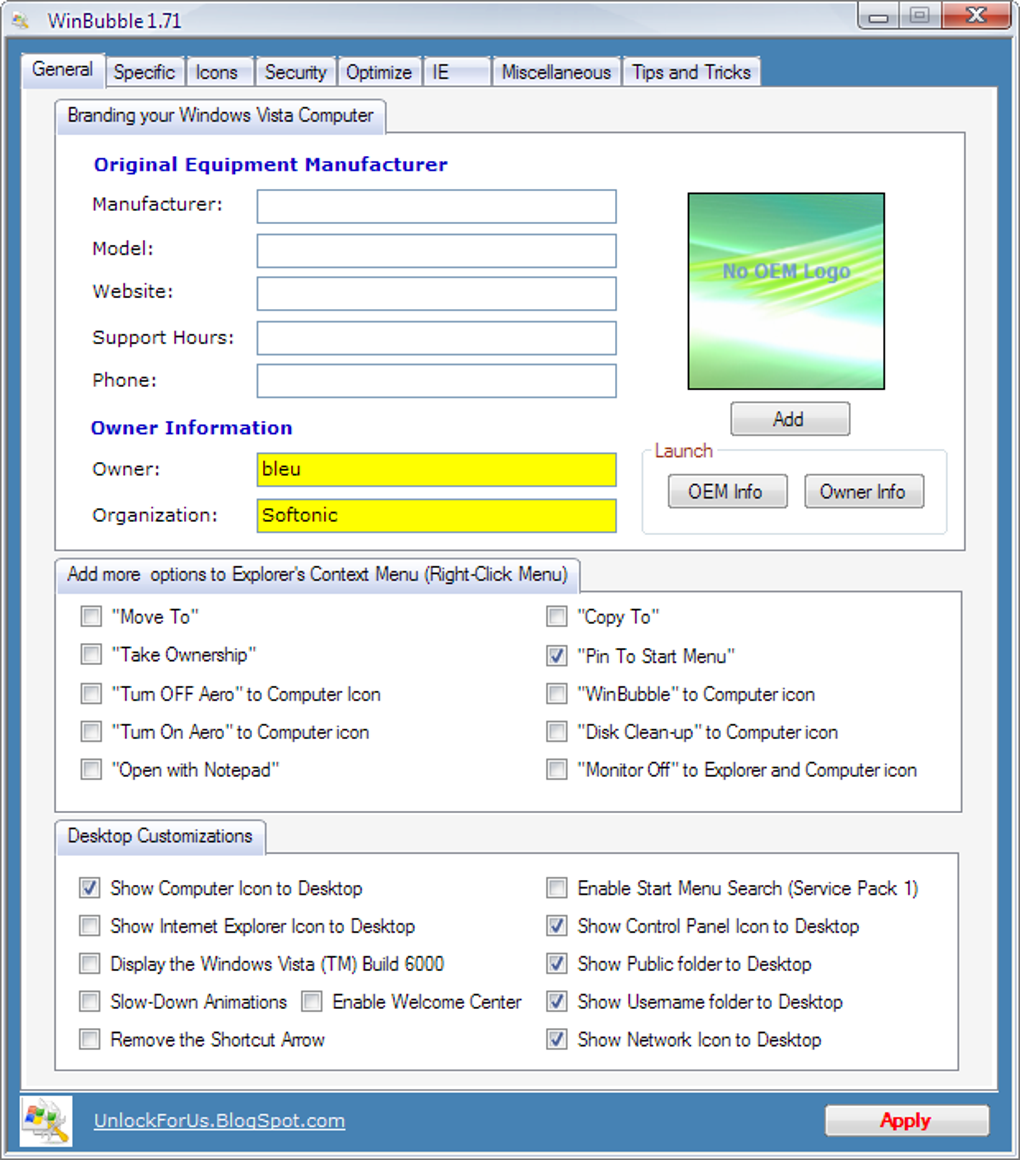Open the UnlockForUs.BlogSpot.com link
1020x1160 pixels.
click(x=219, y=1121)
